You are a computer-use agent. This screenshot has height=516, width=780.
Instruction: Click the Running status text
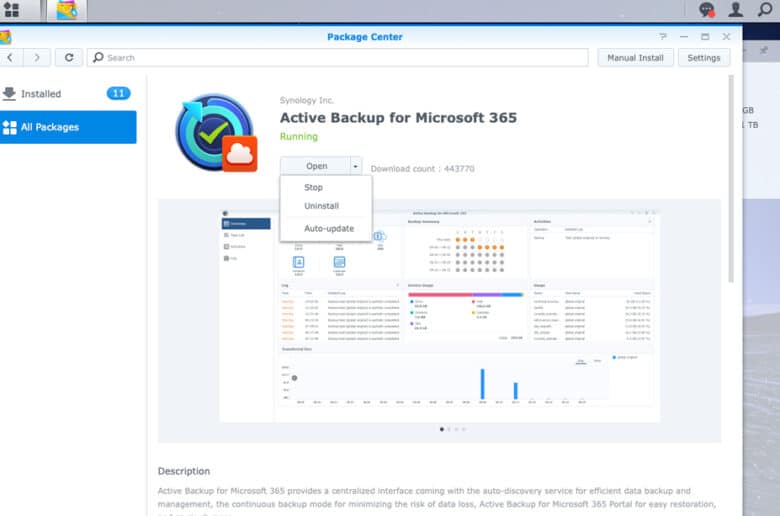click(x=298, y=137)
